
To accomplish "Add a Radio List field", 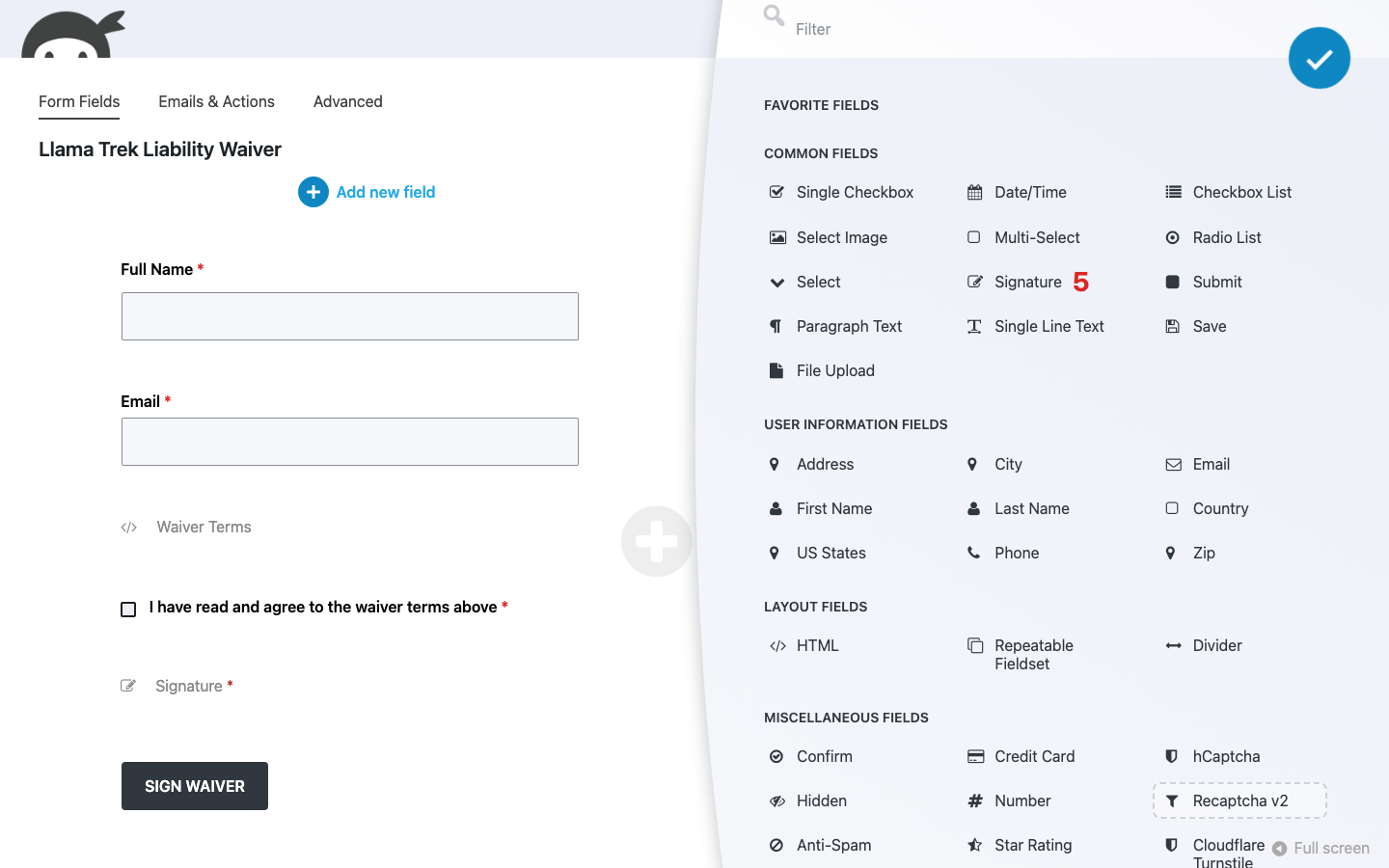I will [1213, 237].
